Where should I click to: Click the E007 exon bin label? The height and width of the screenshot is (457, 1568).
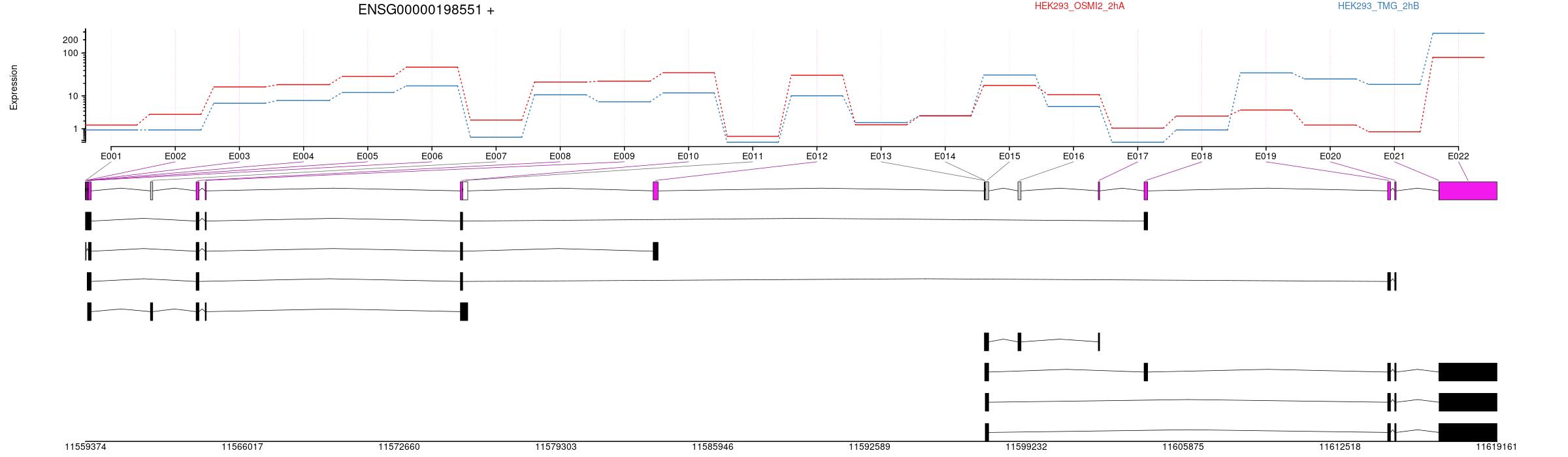(496, 156)
